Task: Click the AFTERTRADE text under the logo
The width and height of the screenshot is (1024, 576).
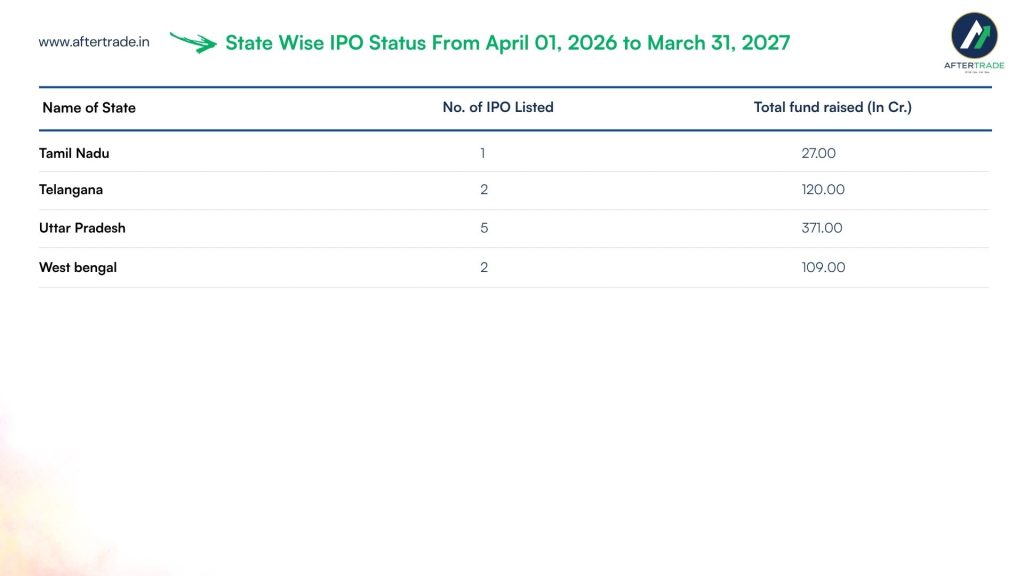Action: 974,65
